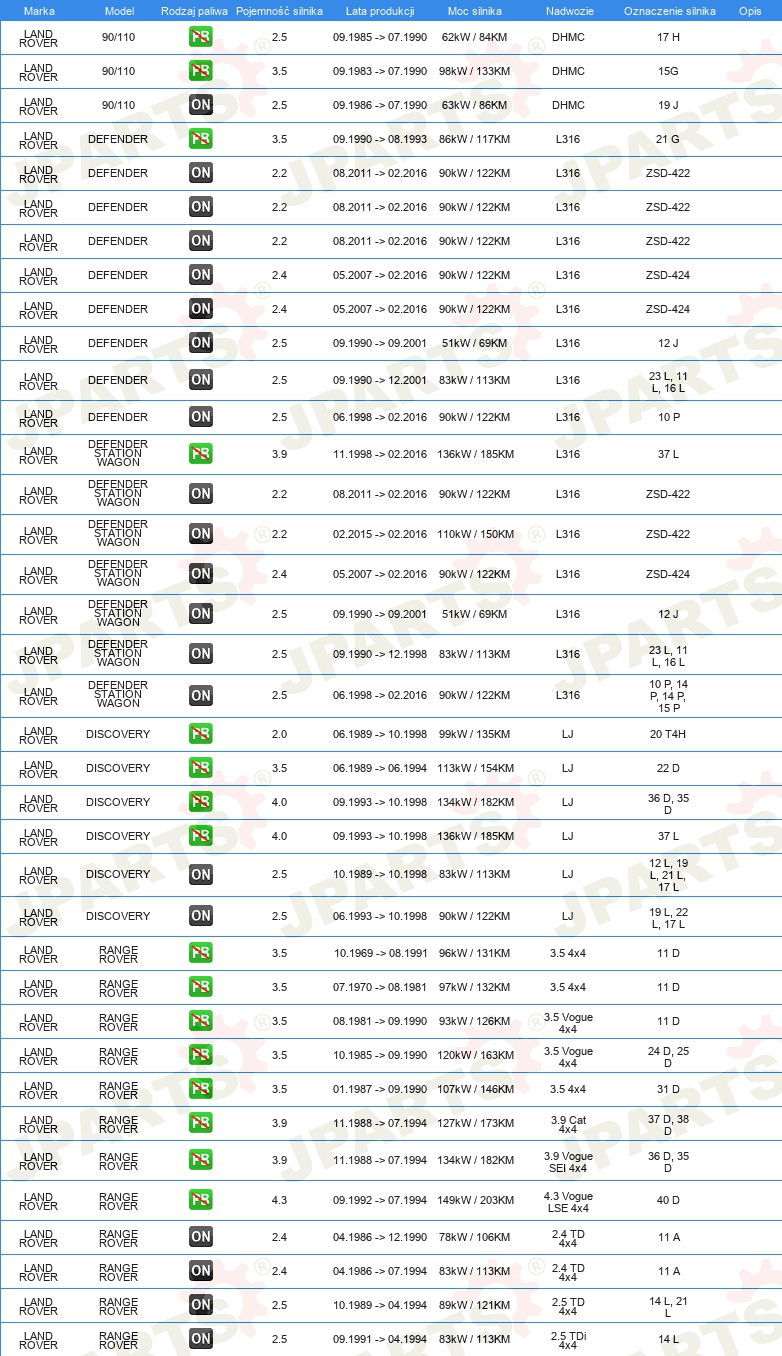Click the petrol icon in the Range Rover 31 D row
Screen dimensions: 782x1356
tap(201, 1089)
